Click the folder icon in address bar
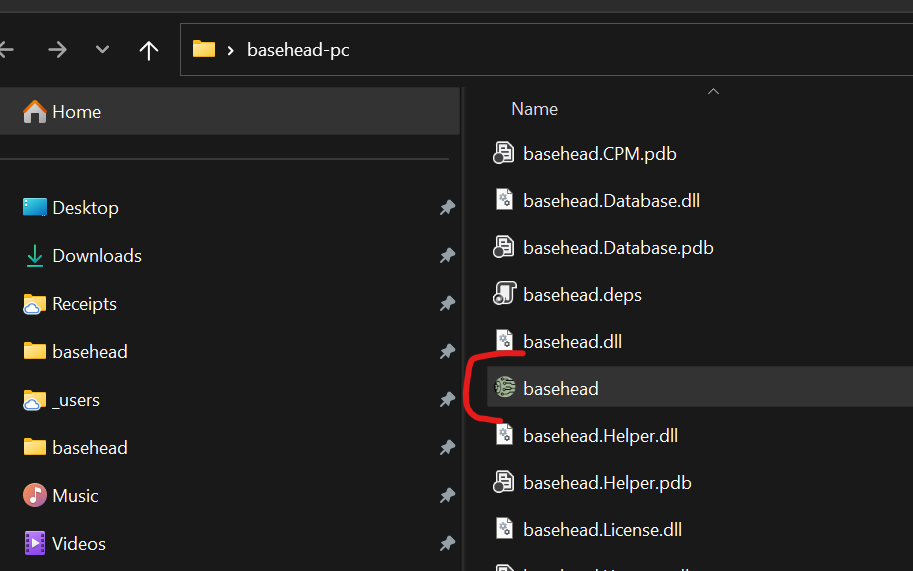 point(204,49)
